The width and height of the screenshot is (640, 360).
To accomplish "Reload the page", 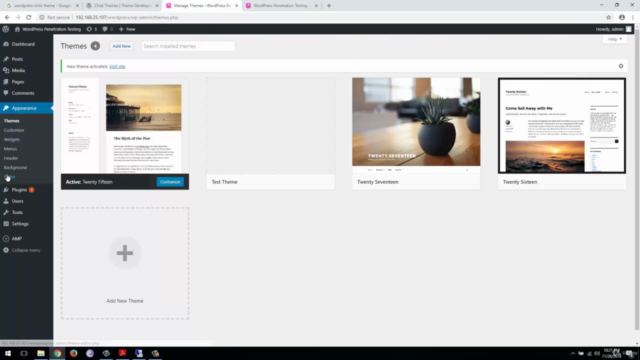I will tap(29, 18).
